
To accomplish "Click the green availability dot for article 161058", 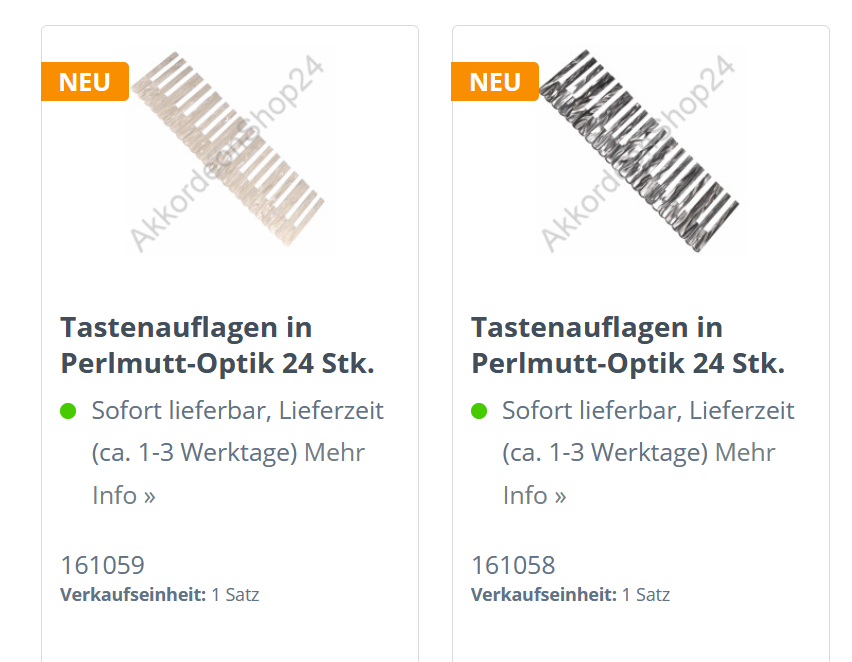I will [x=479, y=411].
